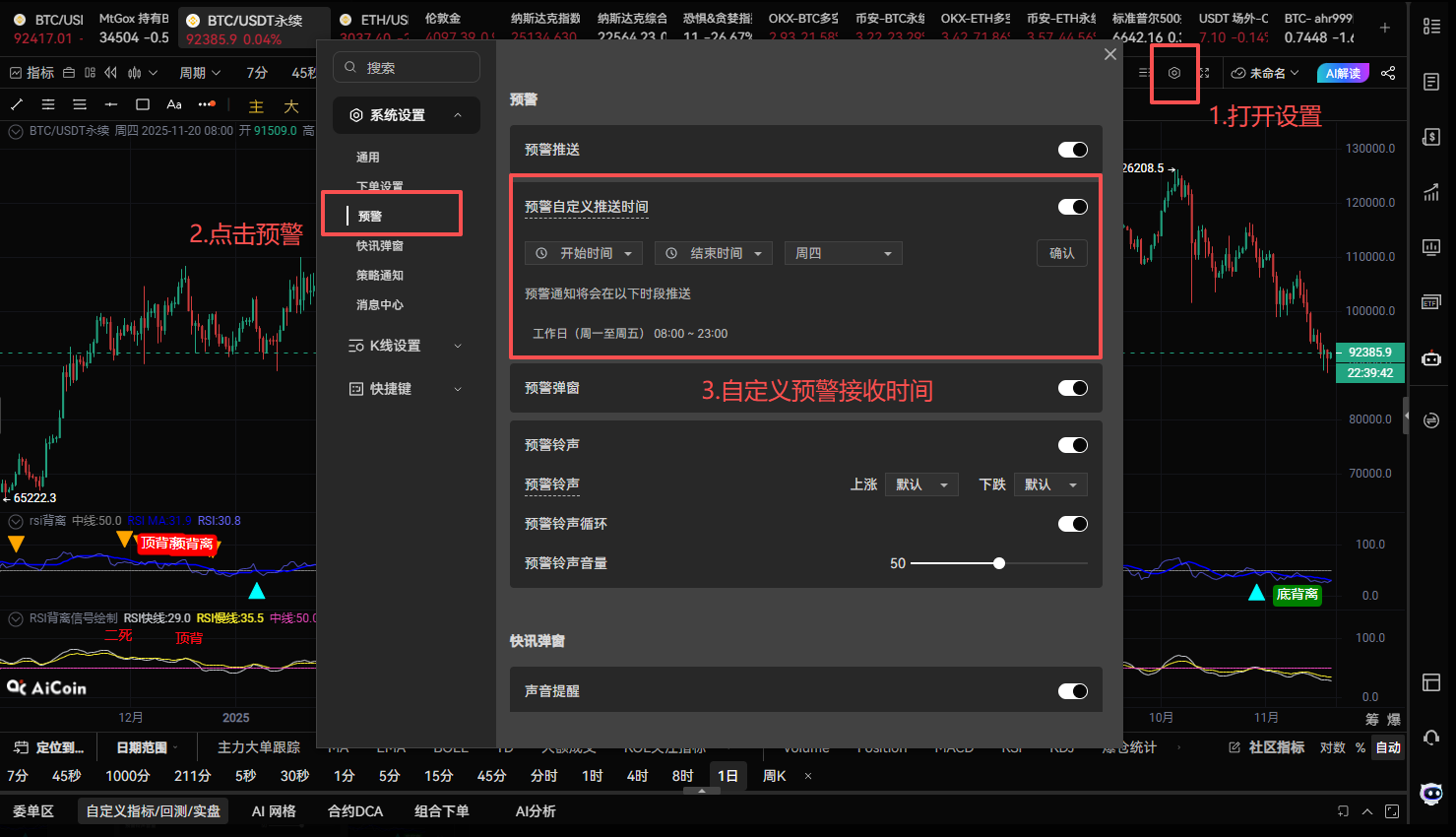Disable the 预警铃声循环 toggle
Viewport: 1456px width, 837px height.
click(1072, 524)
